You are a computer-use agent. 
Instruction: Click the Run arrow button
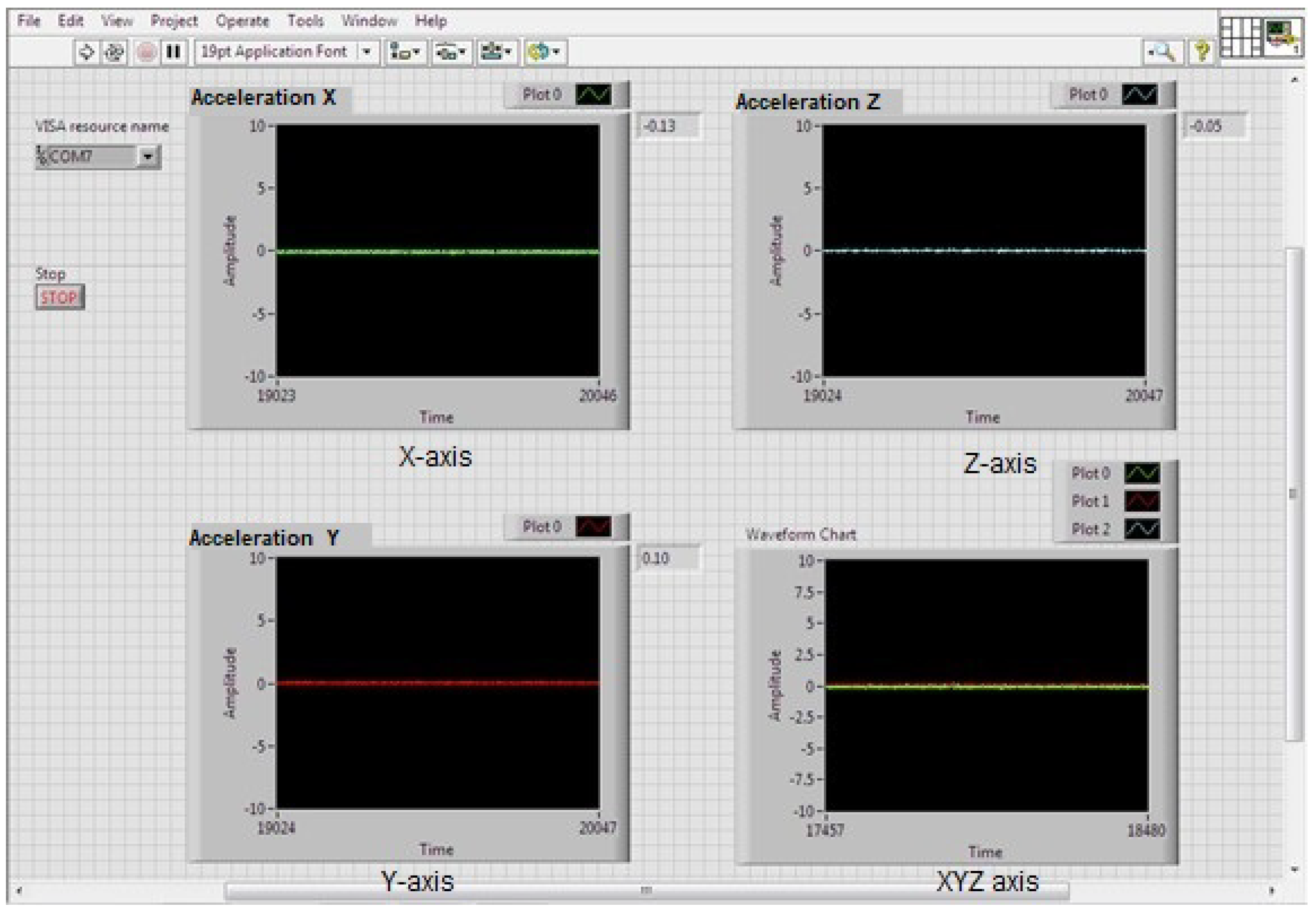[86, 53]
